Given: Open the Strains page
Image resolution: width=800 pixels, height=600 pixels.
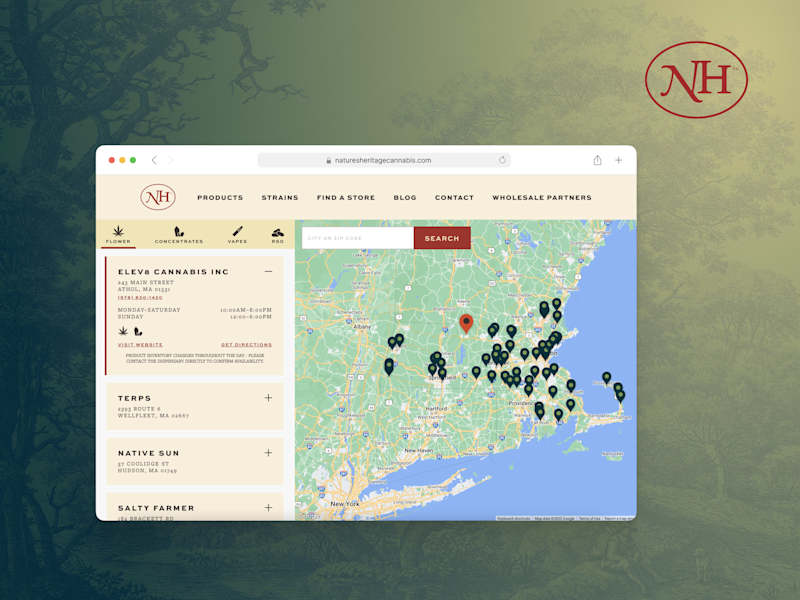Looking at the screenshot, I should coord(280,197).
